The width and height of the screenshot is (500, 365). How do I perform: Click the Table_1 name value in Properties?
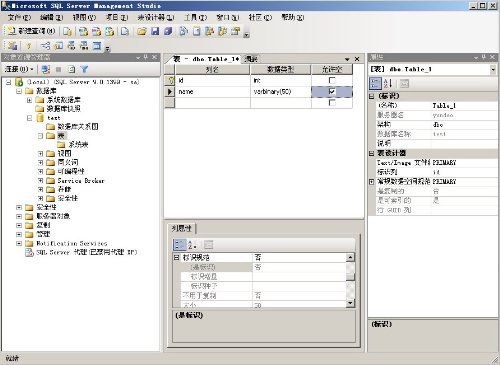tap(464, 106)
